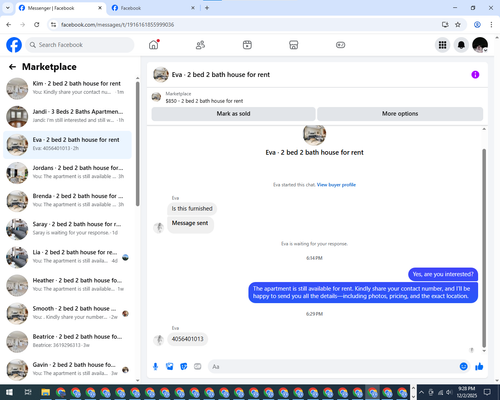Open Saray 2 bed 2 bath chat
Screen dimensions: 500x400
[x=67, y=229]
